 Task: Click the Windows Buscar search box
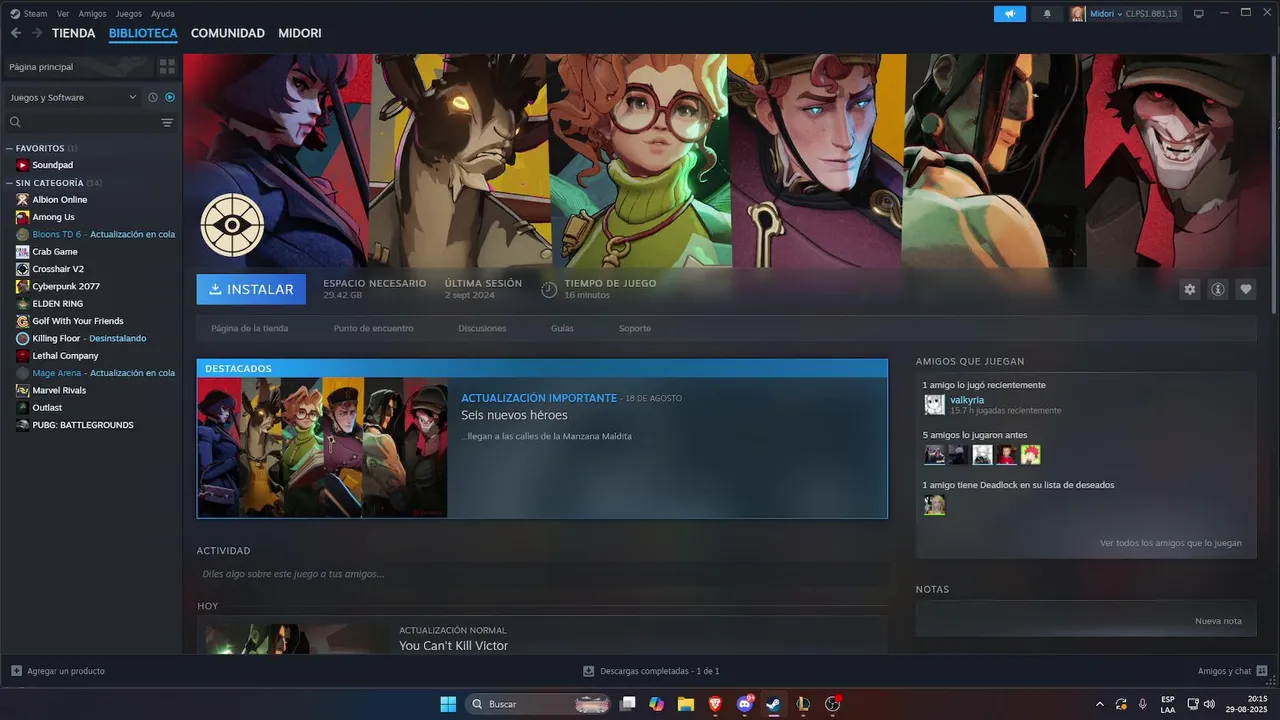click(x=540, y=704)
